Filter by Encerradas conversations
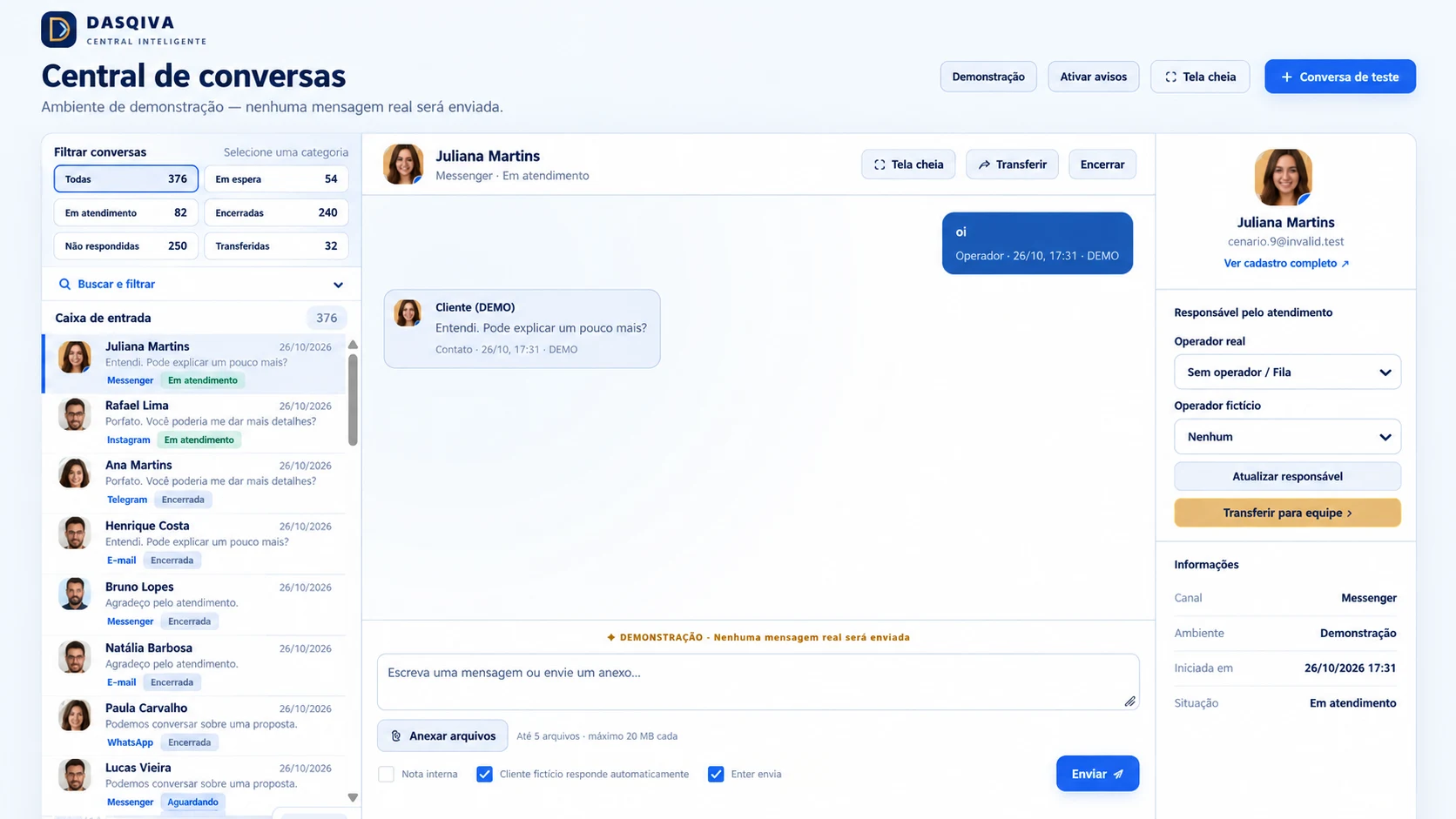Image resolution: width=1456 pixels, height=819 pixels. click(276, 212)
